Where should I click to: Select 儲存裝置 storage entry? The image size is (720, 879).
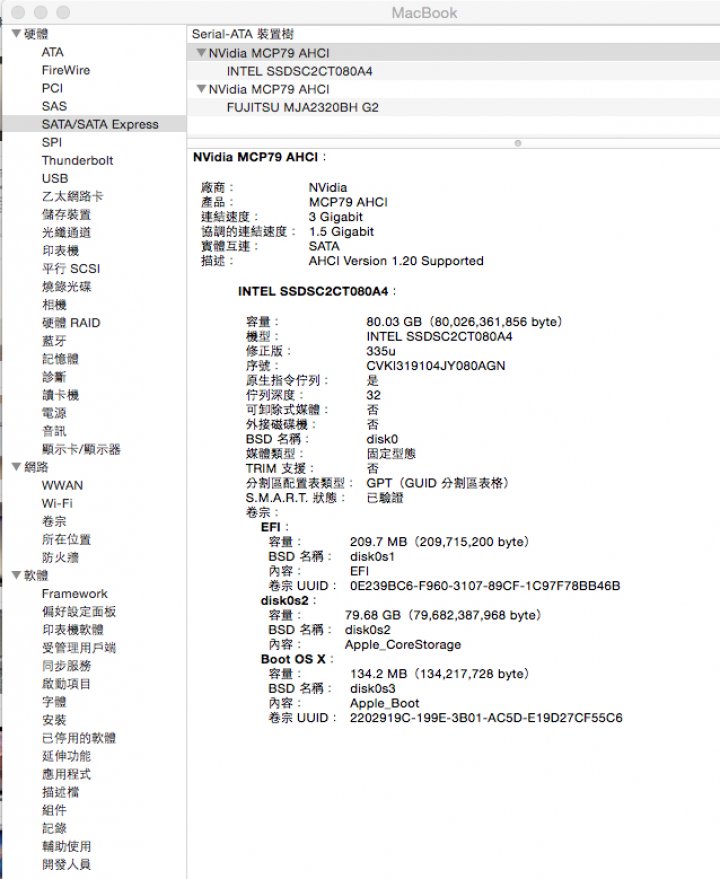coord(66,214)
